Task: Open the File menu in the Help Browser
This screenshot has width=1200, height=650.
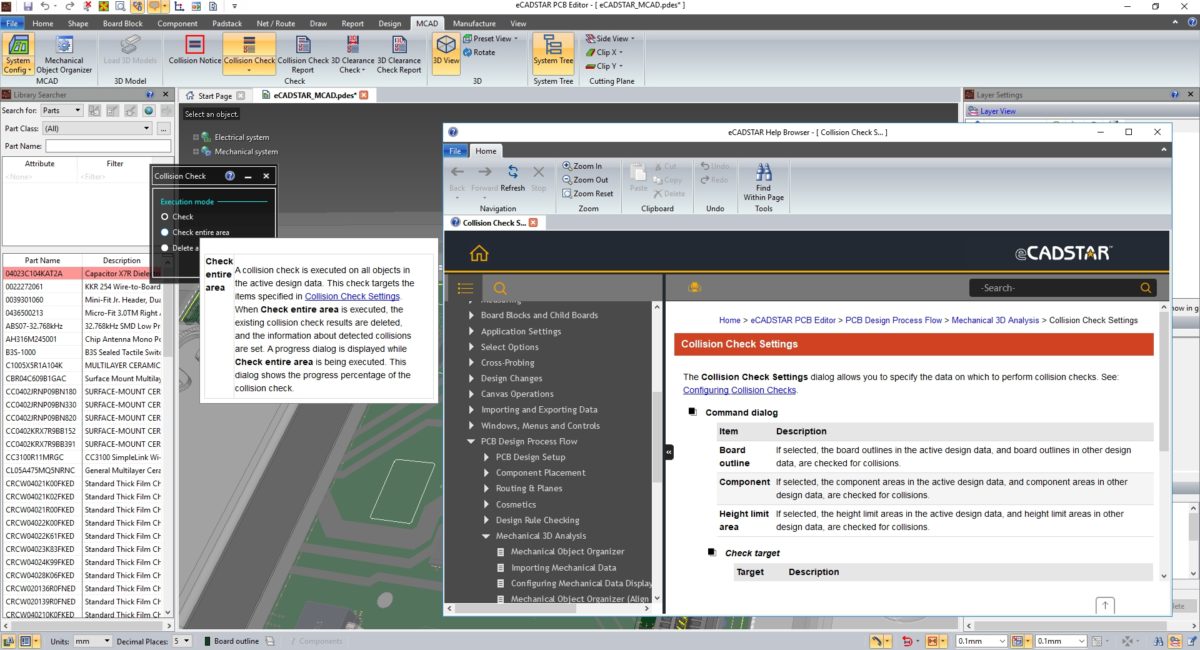Action: (x=455, y=151)
